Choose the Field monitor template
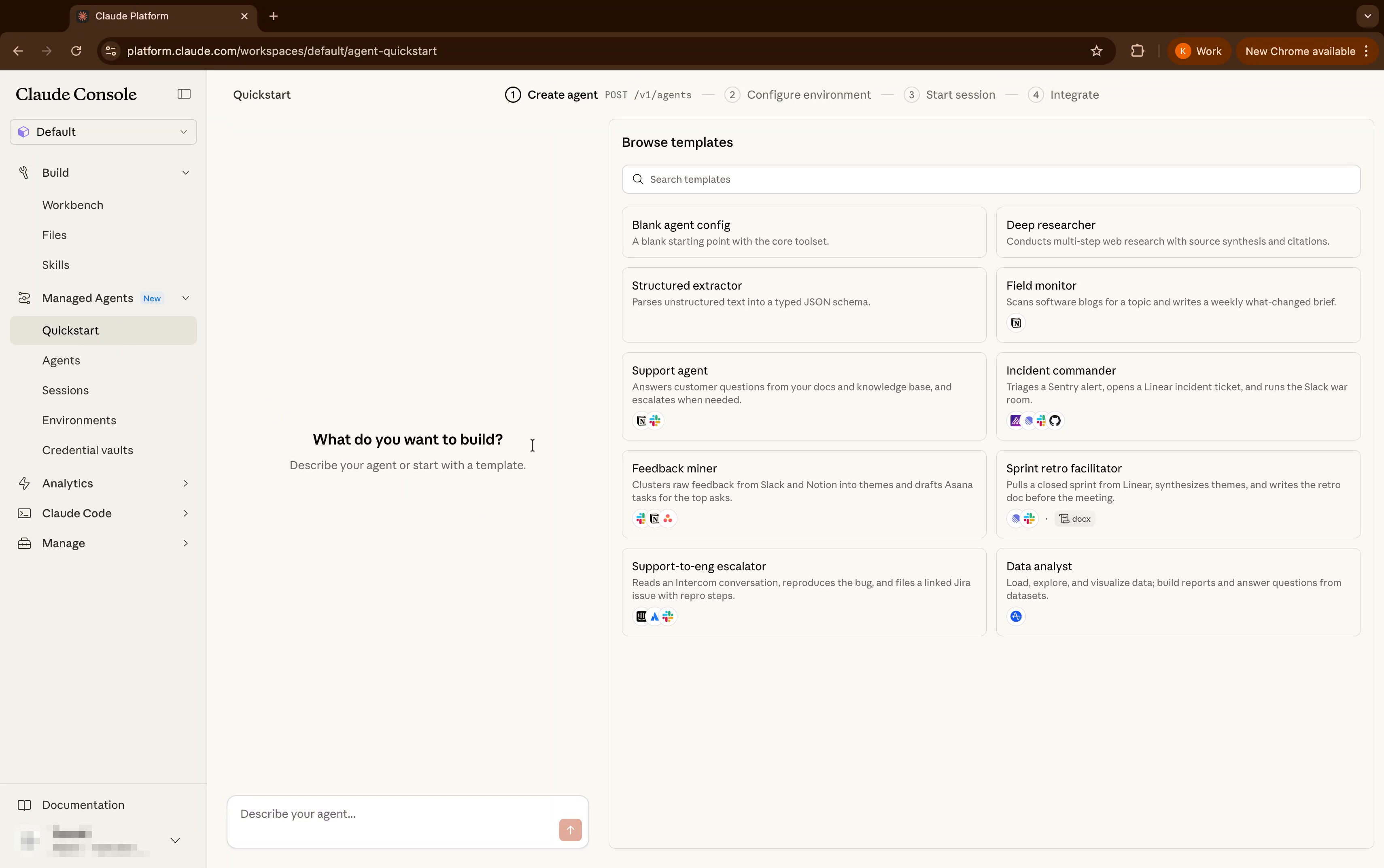 pyautogui.click(x=1178, y=305)
